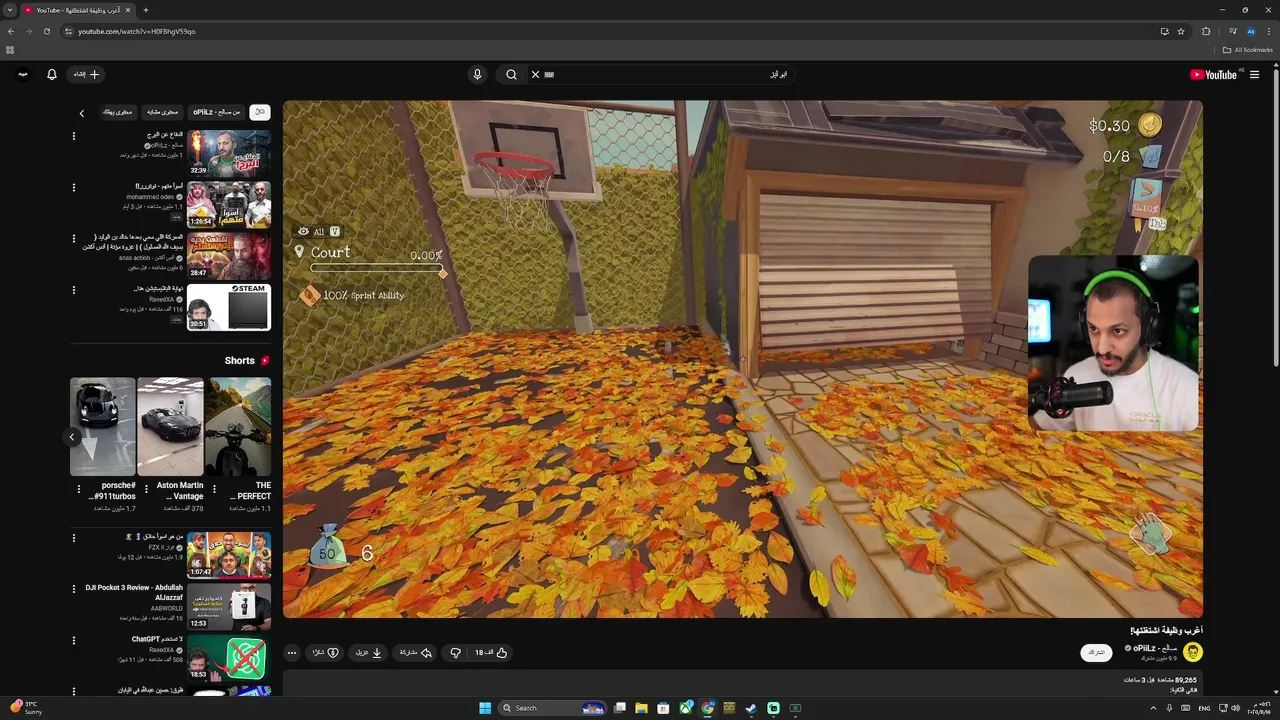Screen dimensions: 1280x720
Task: Bookmark this page with star icon
Action: tap(1181, 31)
